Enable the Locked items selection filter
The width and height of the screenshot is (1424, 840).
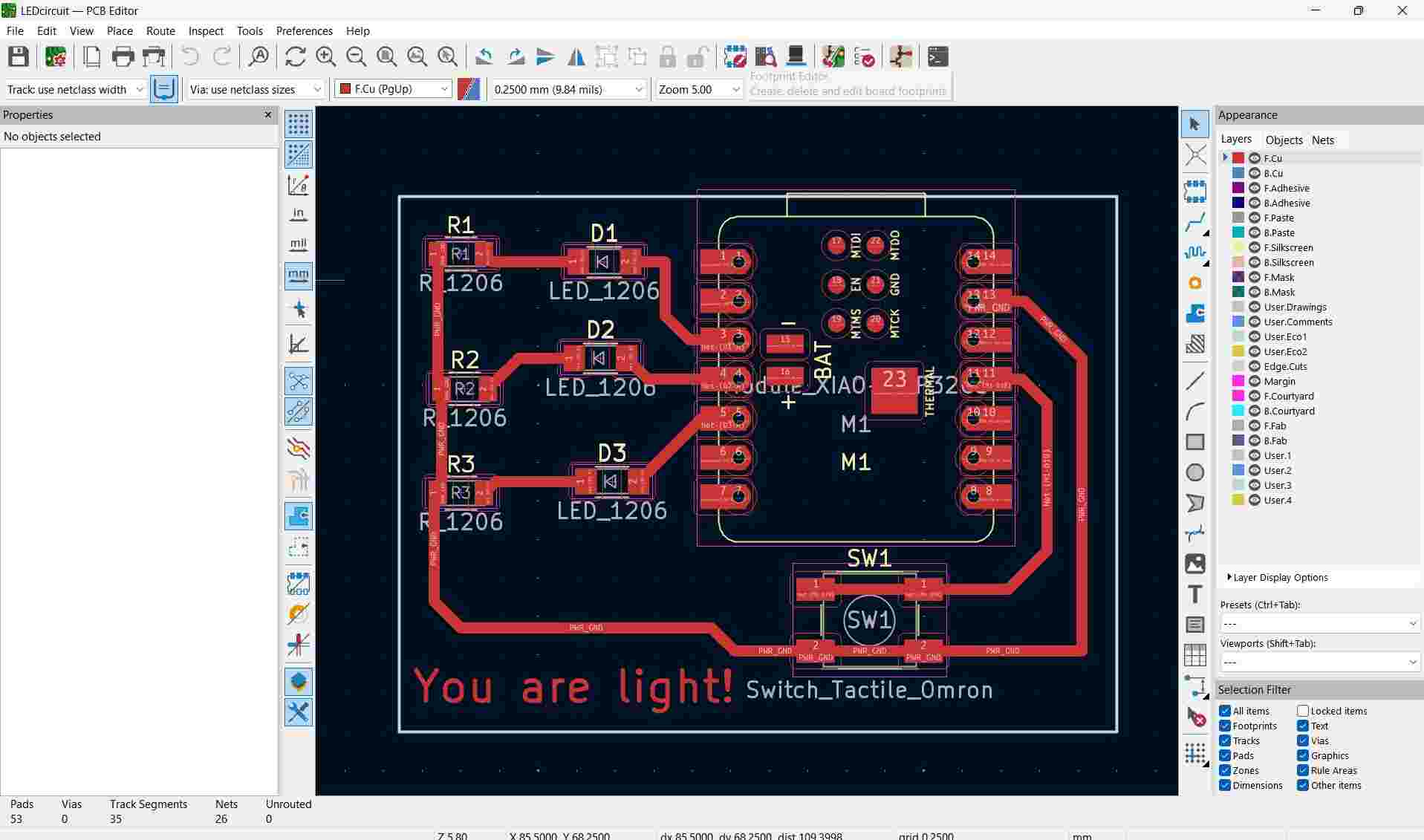tap(1301, 711)
